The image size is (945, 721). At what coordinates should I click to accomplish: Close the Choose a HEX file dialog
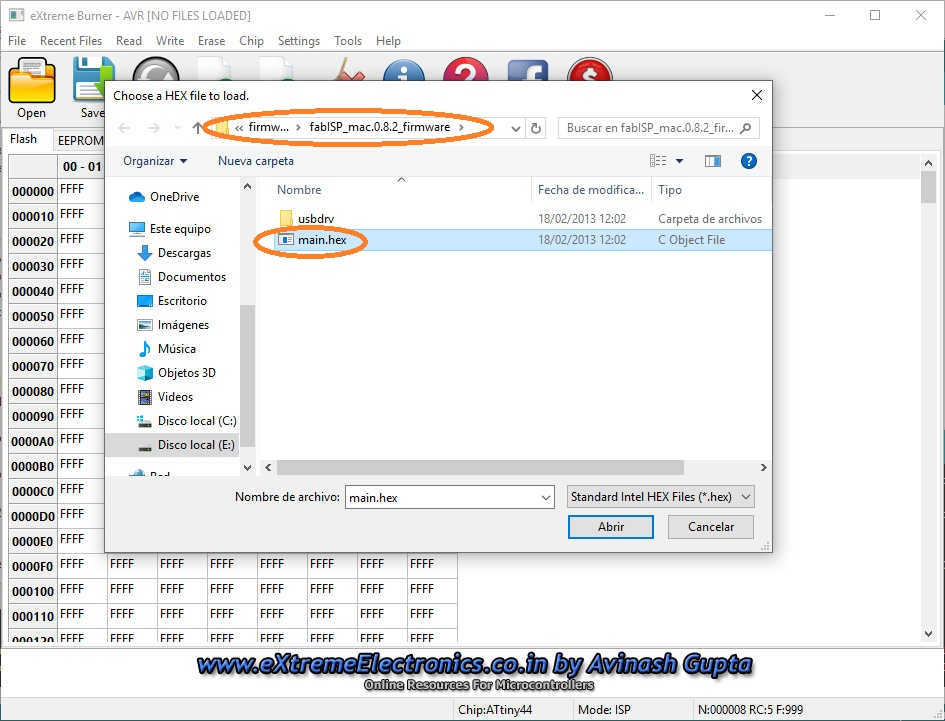point(757,95)
